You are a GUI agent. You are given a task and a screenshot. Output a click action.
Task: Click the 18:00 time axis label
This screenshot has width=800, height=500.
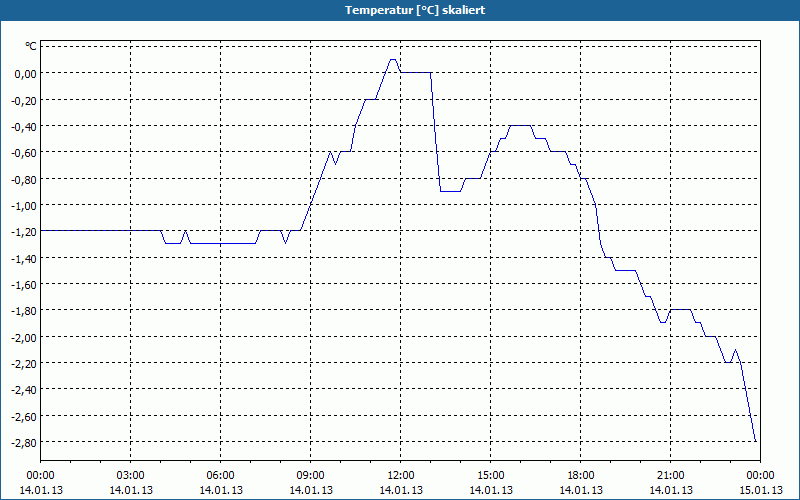coord(581,476)
